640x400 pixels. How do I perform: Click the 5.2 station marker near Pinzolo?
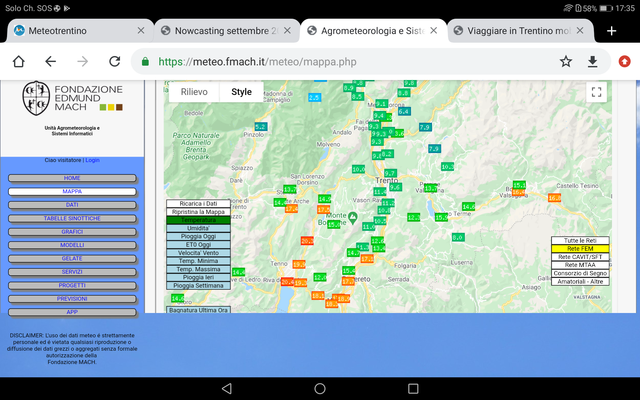click(261, 127)
